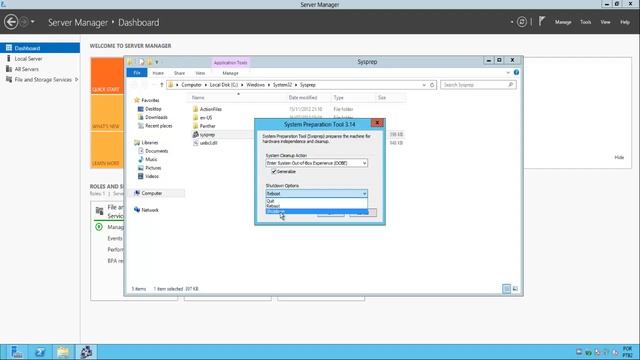Select All Servers in sidebar

(27, 69)
